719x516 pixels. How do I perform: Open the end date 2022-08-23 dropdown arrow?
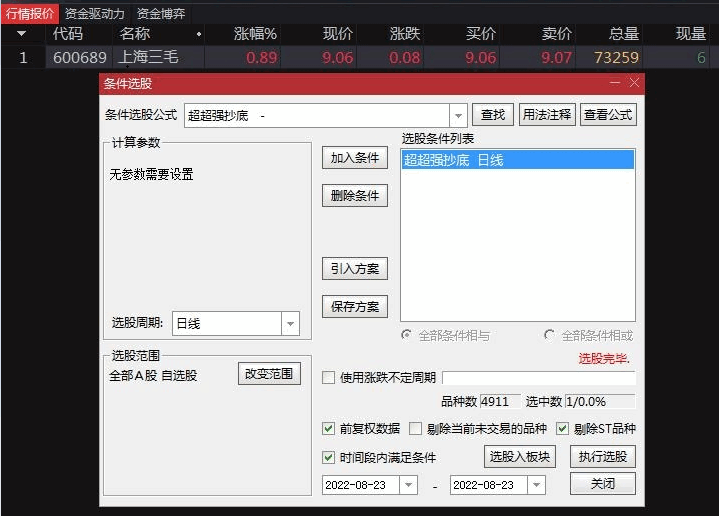point(536,485)
